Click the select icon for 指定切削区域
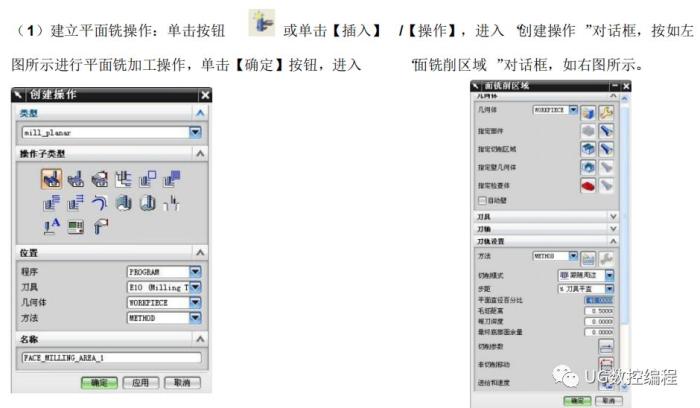The image size is (700, 408). (588, 148)
